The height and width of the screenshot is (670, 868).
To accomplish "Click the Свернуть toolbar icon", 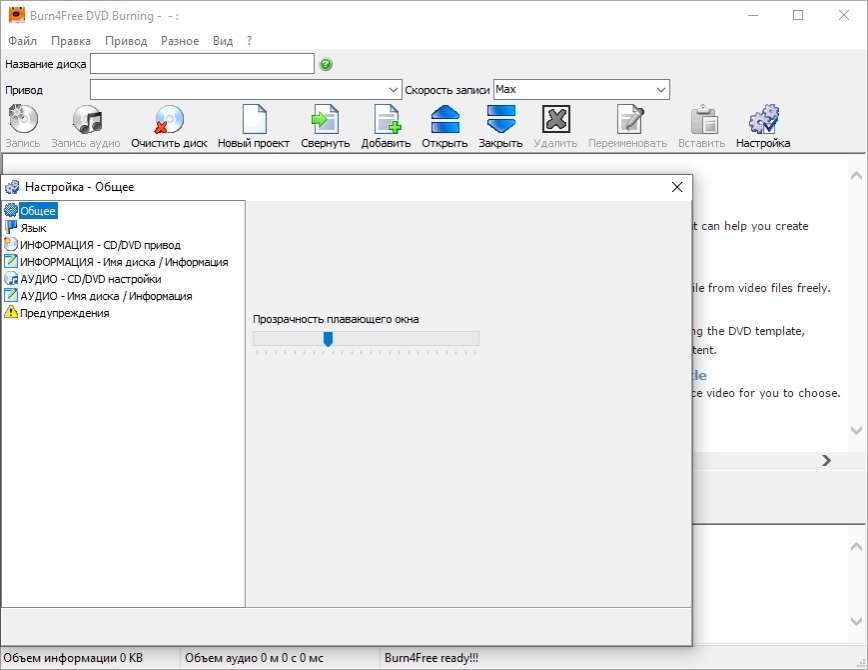I will [325, 120].
